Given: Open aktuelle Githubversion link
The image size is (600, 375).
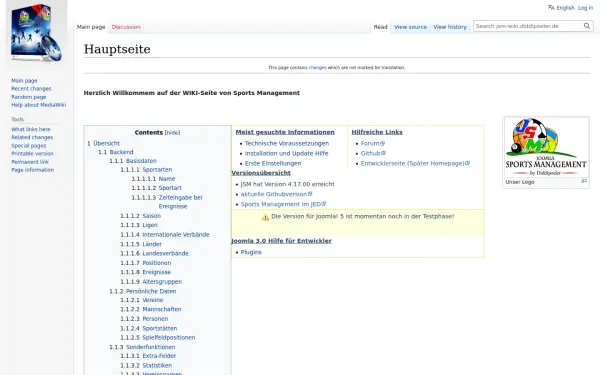Looking at the screenshot, I should click(276, 194).
